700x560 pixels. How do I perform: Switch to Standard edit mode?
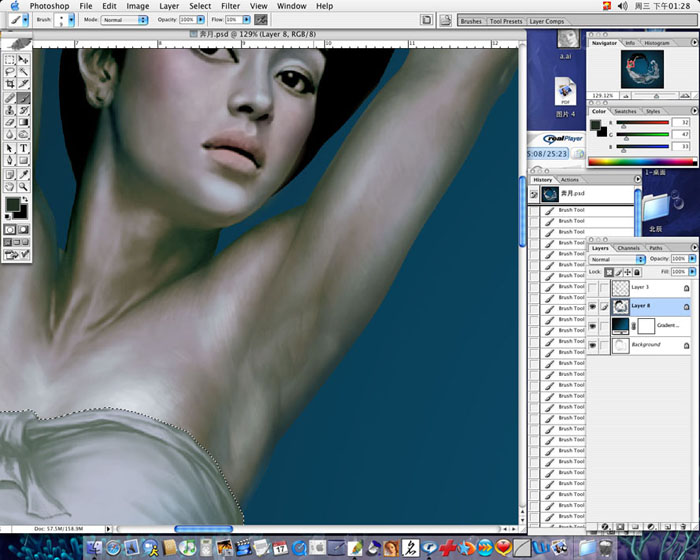coord(10,230)
